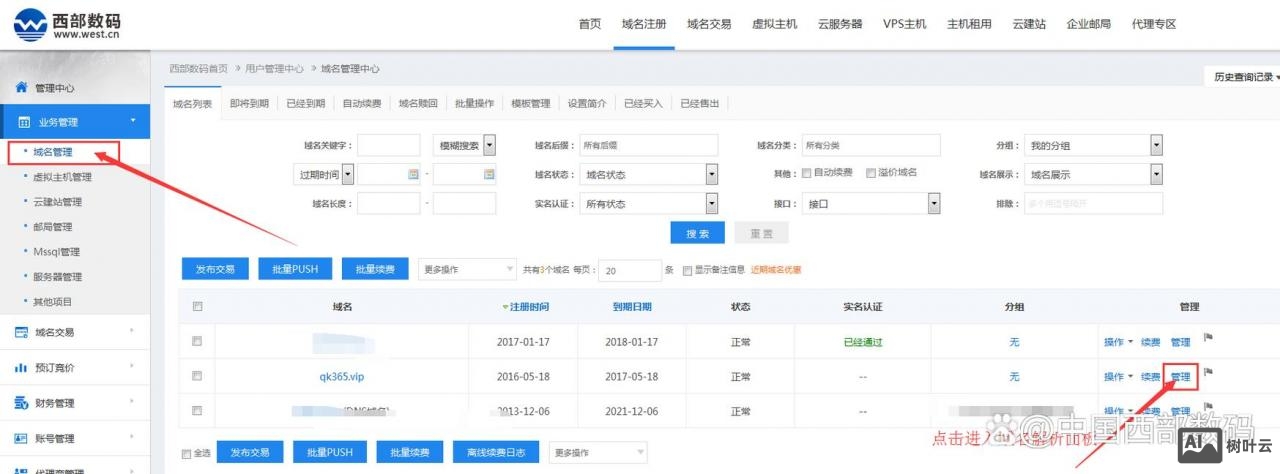
Task: Click the upper 批量PUSH button
Action: point(295,269)
